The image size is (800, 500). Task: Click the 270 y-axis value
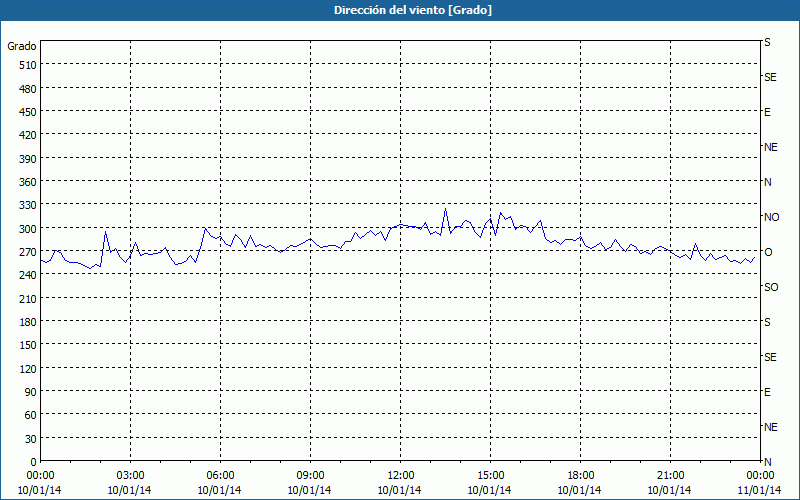pos(28,252)
